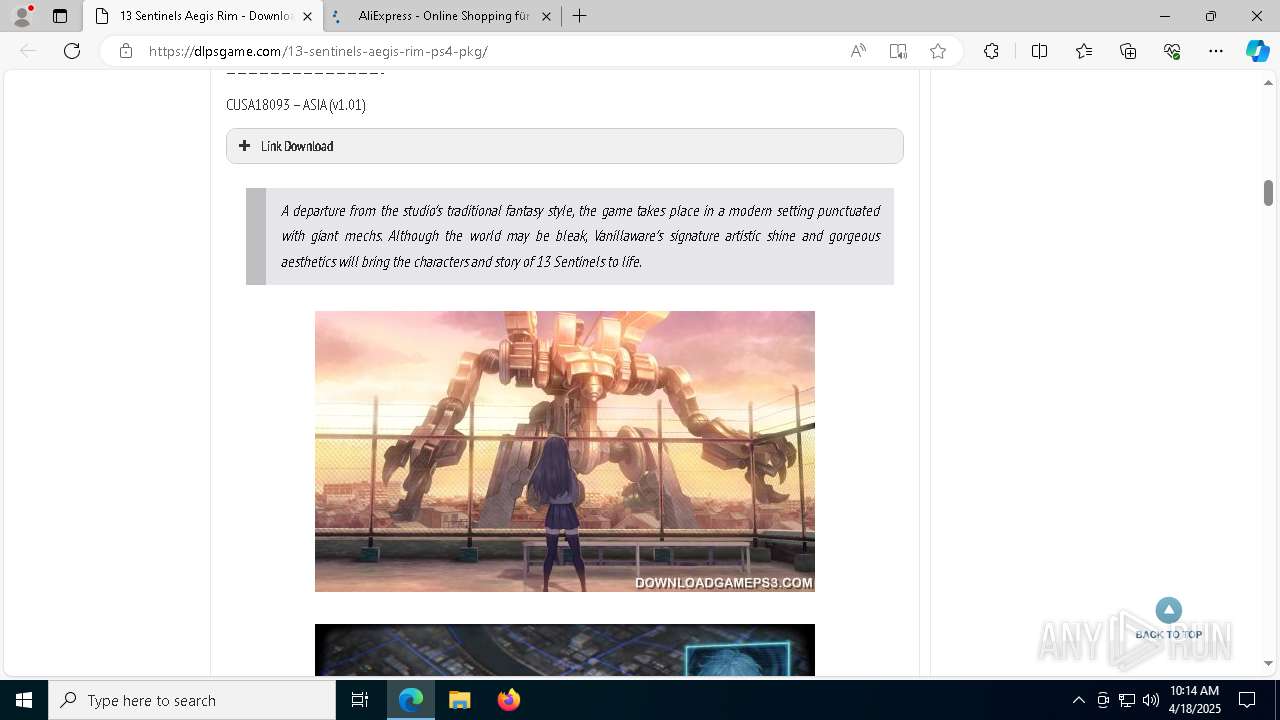Viewport: 1280px width, 720px height.
Task: Open Immersive Reader icon
Action: coord(898,51)
